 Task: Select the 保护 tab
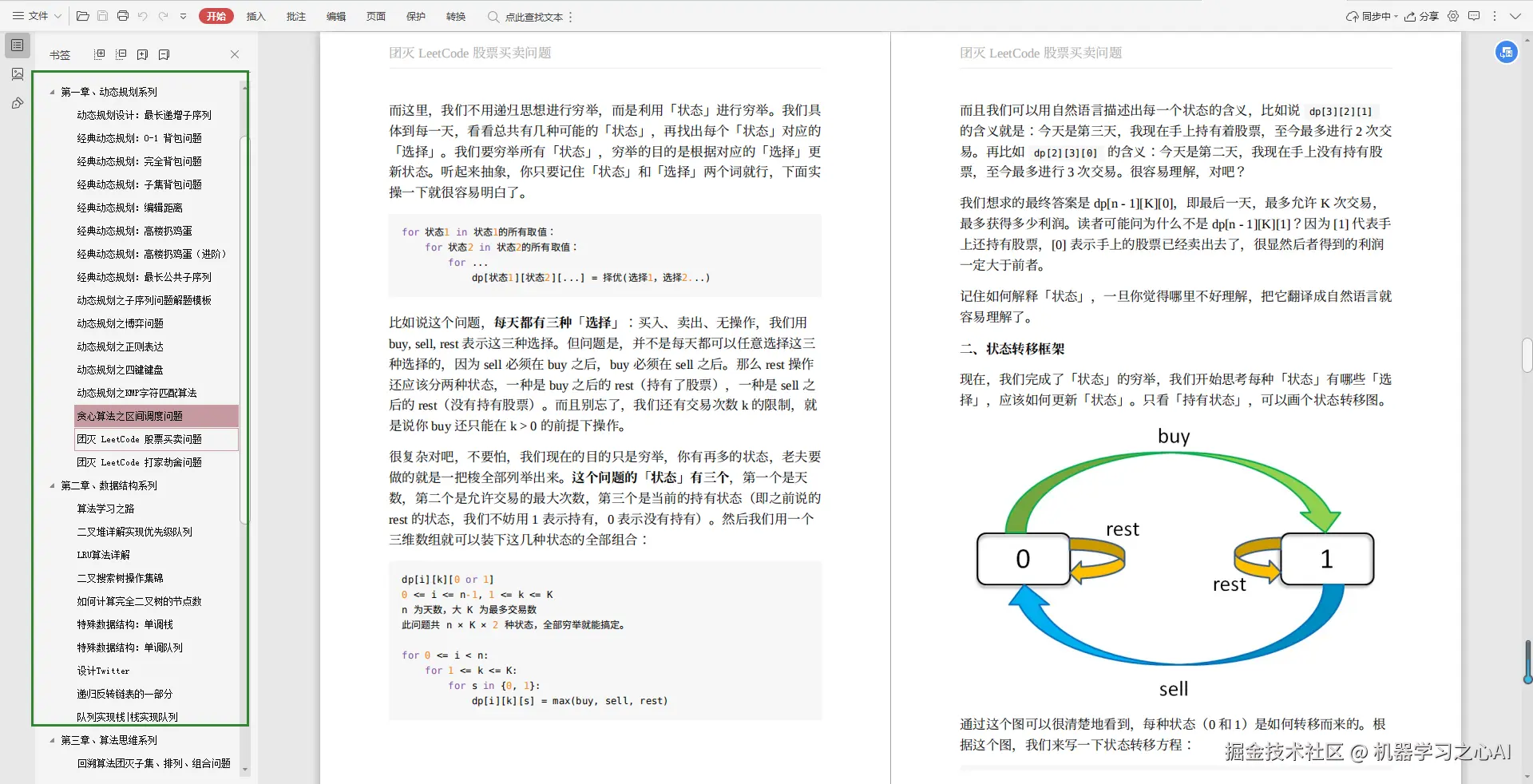(415, 16)
